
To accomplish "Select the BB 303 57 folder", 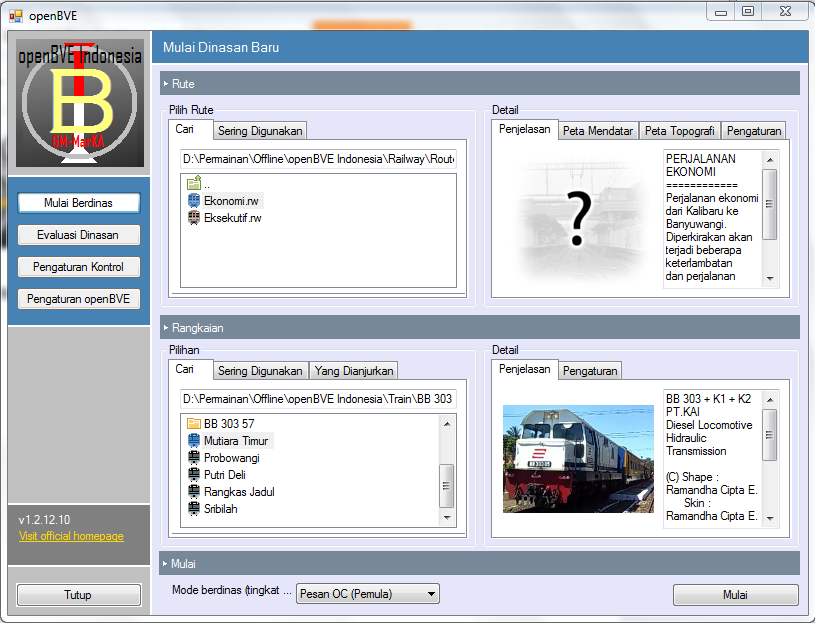I will pyautogui.click(x=229, y=424).
